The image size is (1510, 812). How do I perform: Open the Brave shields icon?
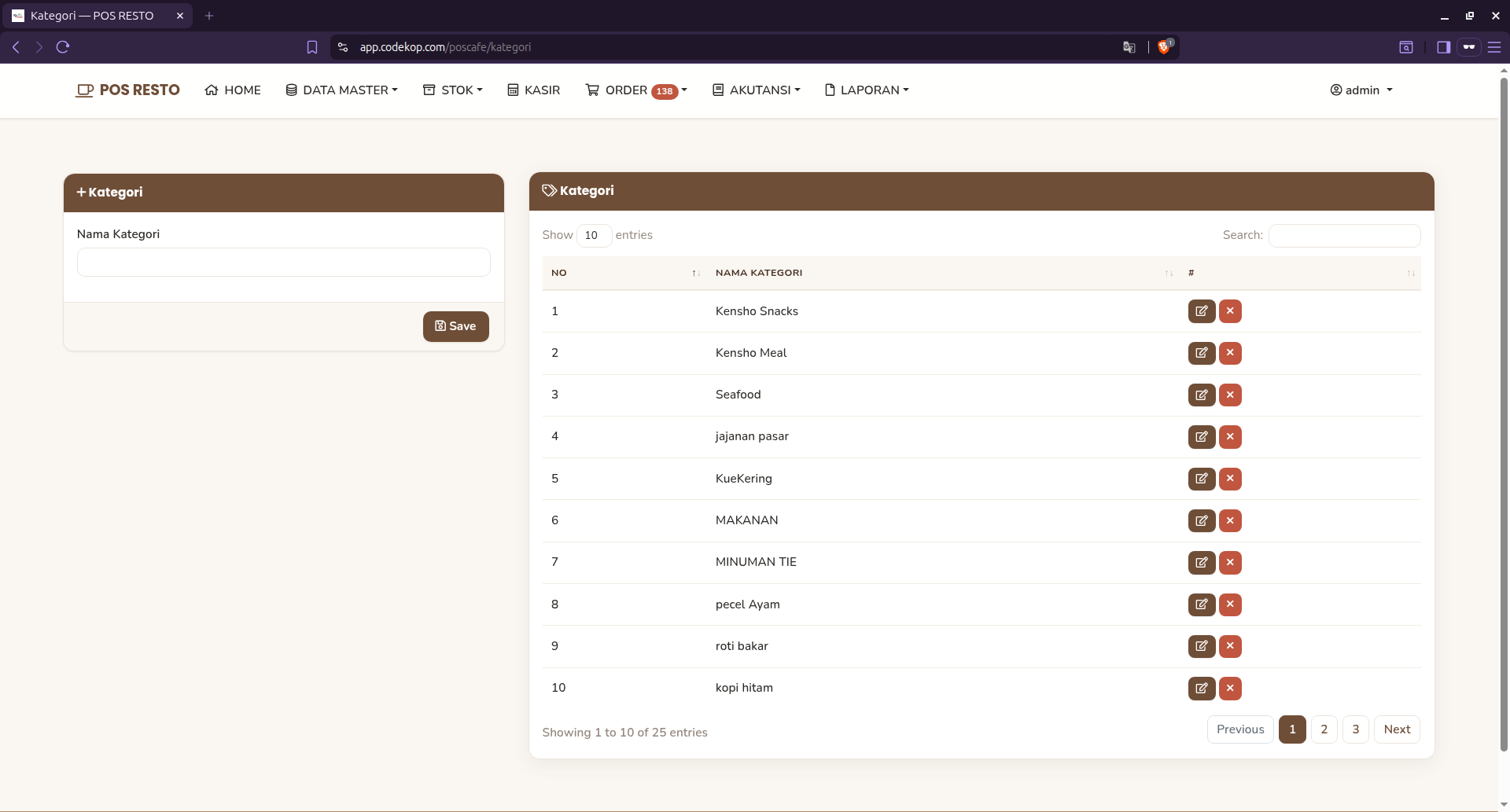pyautogui.click(x=1165, y=47)
